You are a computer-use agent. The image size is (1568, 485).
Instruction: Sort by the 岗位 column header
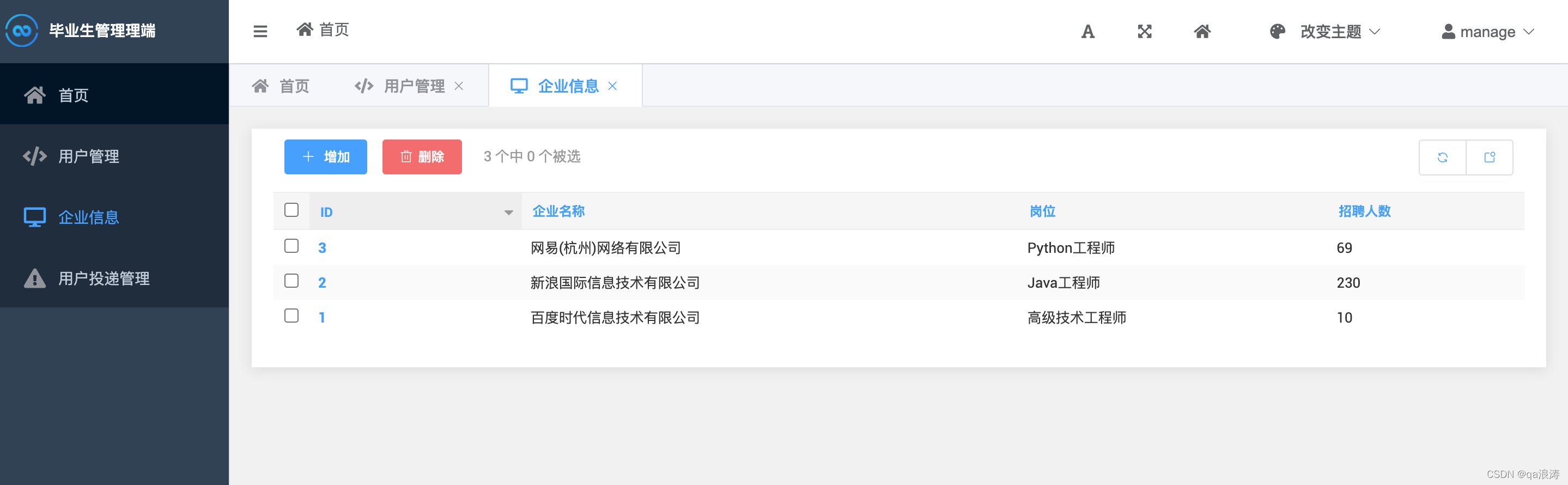(1042, 211)
